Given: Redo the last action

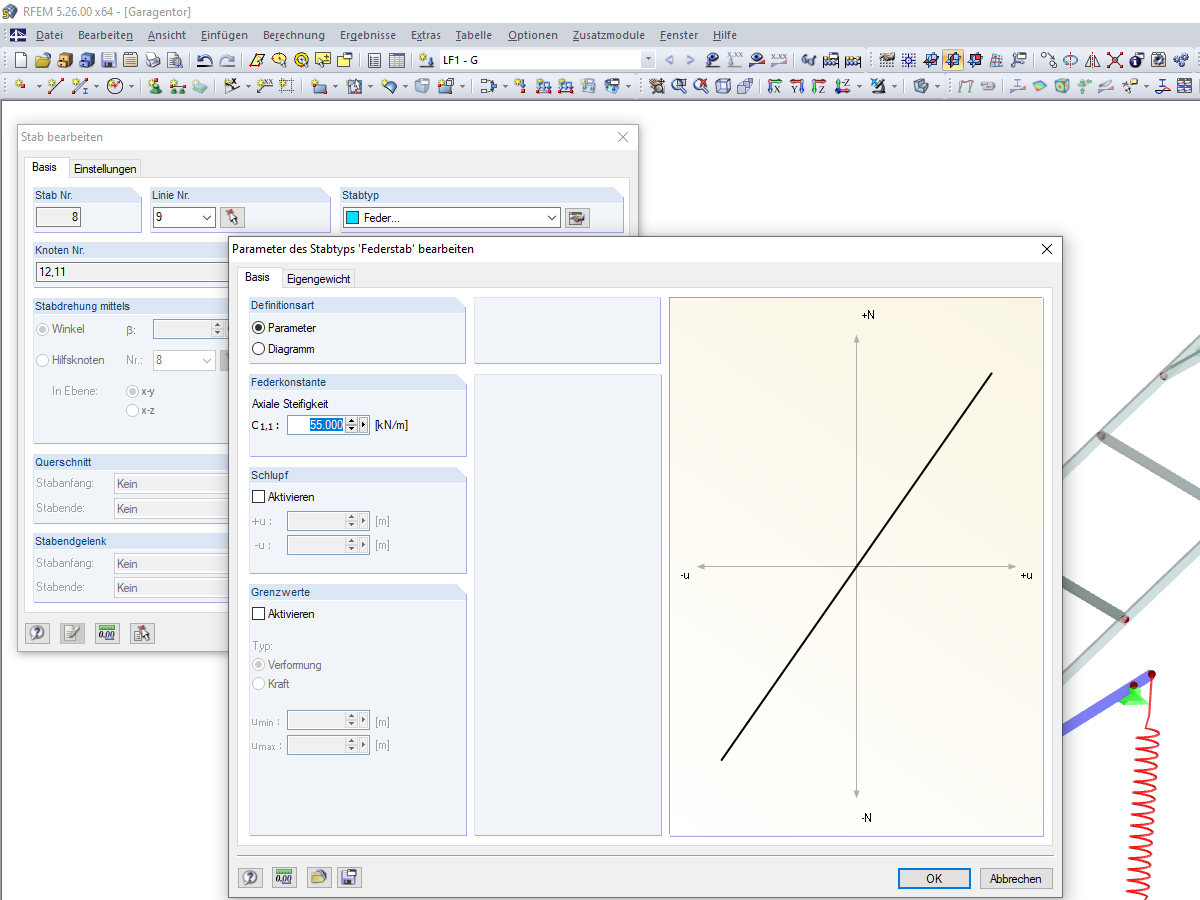Looking at the screenshot, I should tap(227, 60).
